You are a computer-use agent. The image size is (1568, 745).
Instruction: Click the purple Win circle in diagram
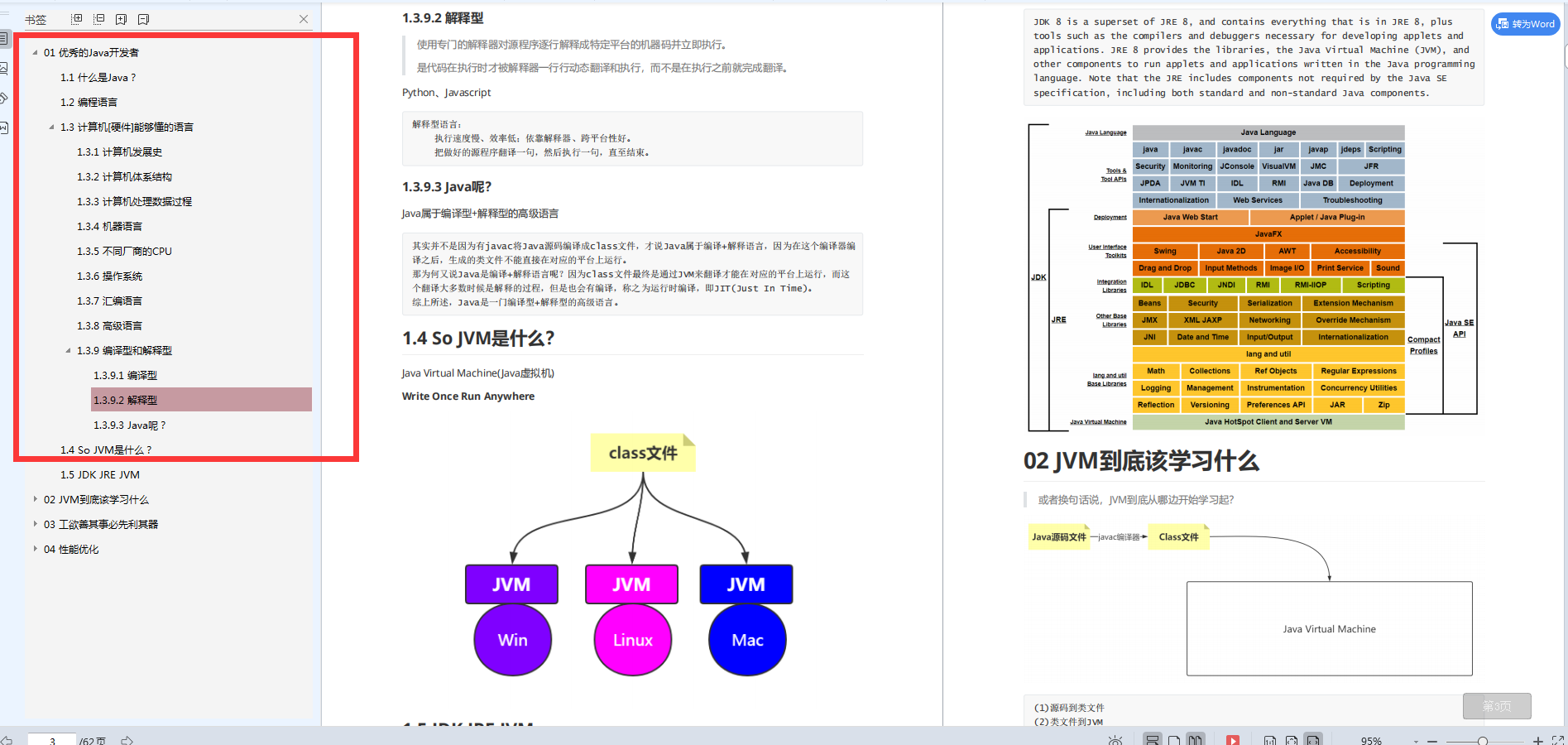tap(512, 640)
